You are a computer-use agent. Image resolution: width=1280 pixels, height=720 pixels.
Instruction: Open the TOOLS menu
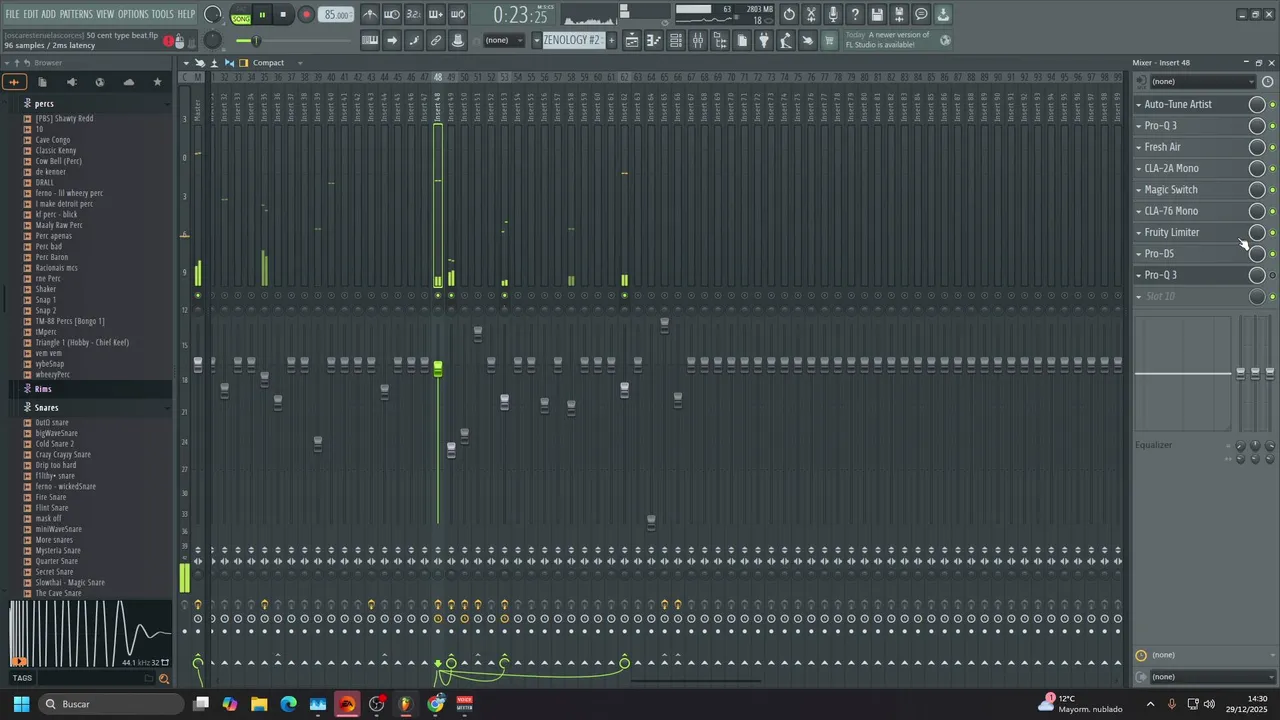[x=162, y=14]
